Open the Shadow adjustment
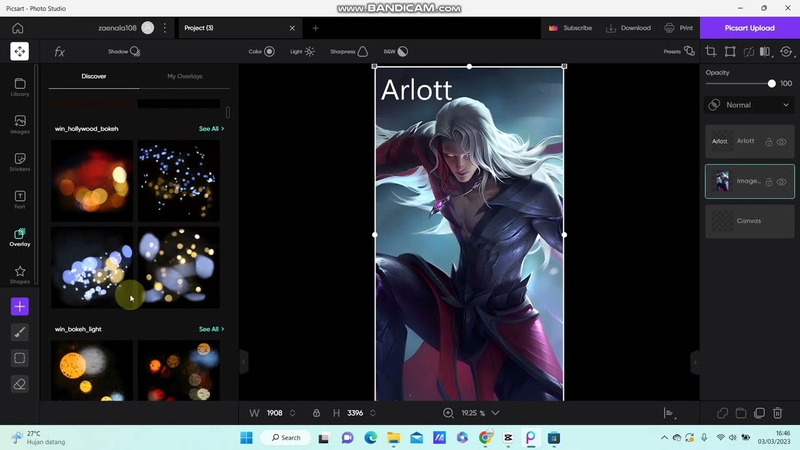The image size is (800, 450). pos(125,51)
